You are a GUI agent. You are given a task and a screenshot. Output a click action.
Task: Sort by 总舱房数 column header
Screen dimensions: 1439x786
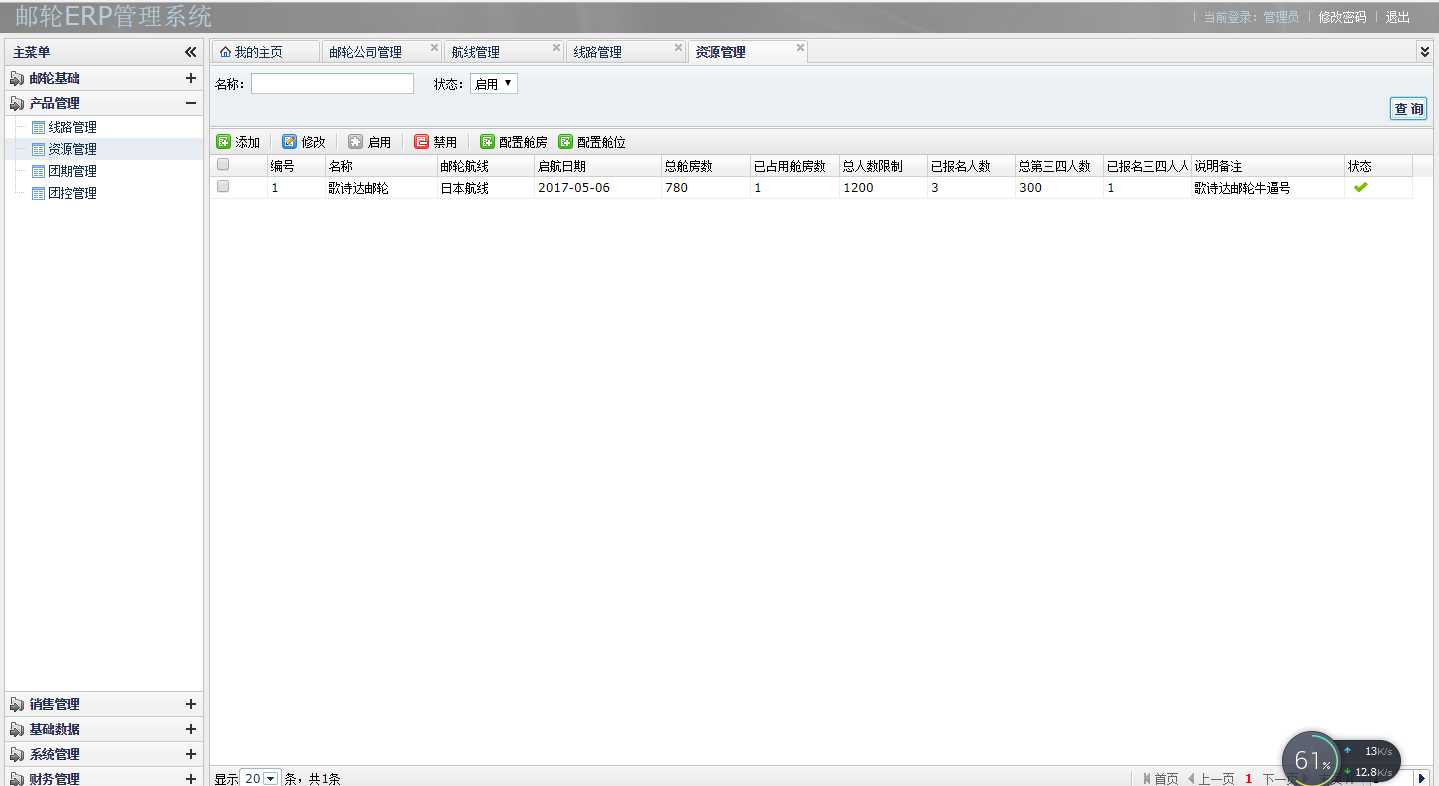tap(705, 166)
